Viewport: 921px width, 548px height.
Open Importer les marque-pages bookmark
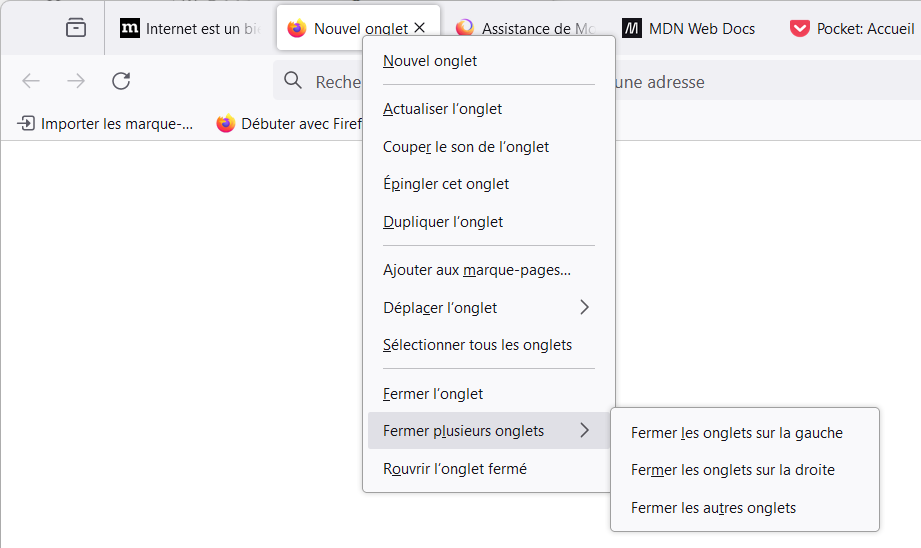coord(105,123)
